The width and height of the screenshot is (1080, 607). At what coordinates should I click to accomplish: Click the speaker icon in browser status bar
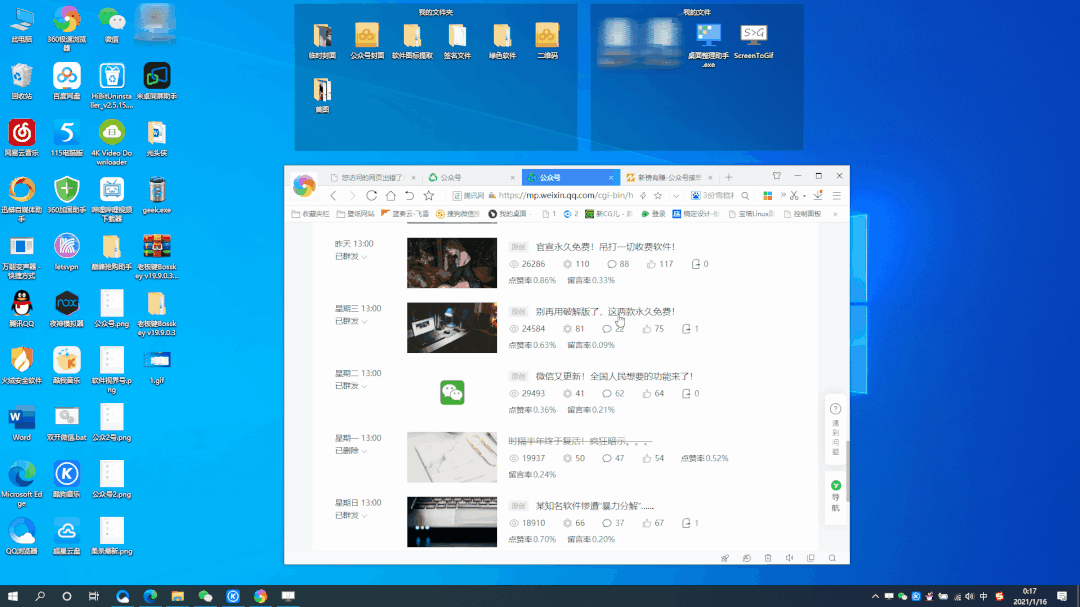pyautogui.click(x=789, y=558)
